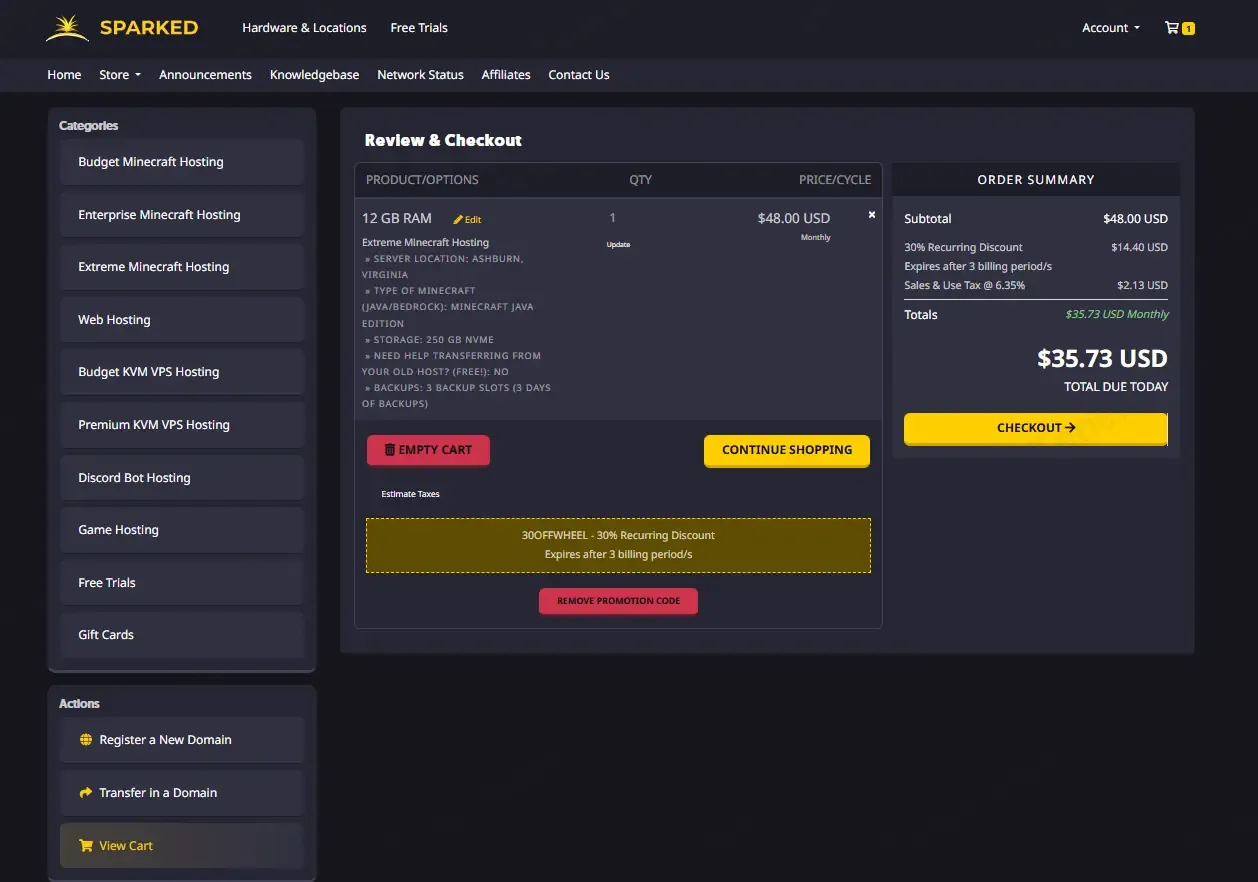Click the quantity field showing 1
1258x882 pixels.
613,218
